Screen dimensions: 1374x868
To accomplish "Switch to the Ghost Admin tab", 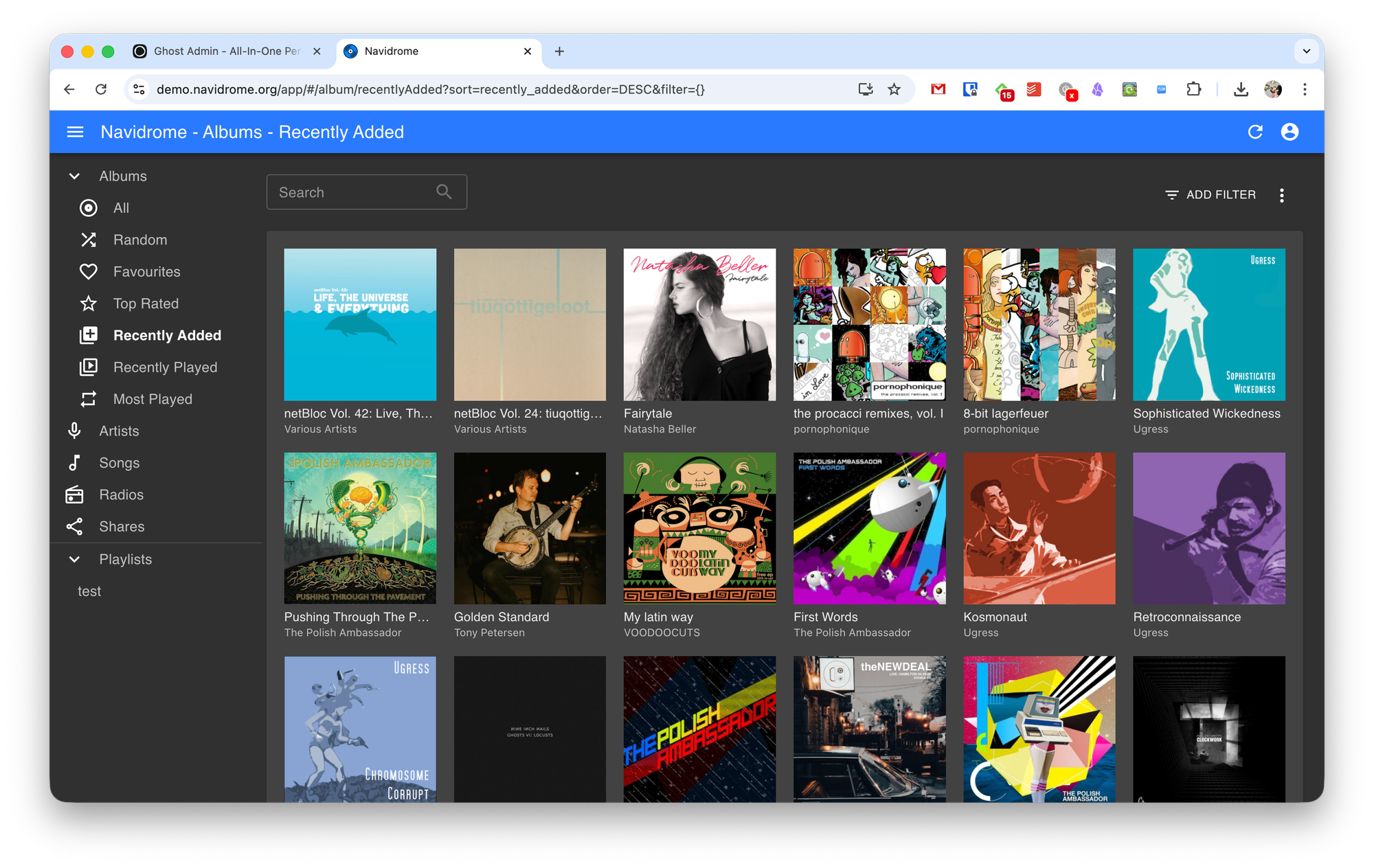I will 226,52.
